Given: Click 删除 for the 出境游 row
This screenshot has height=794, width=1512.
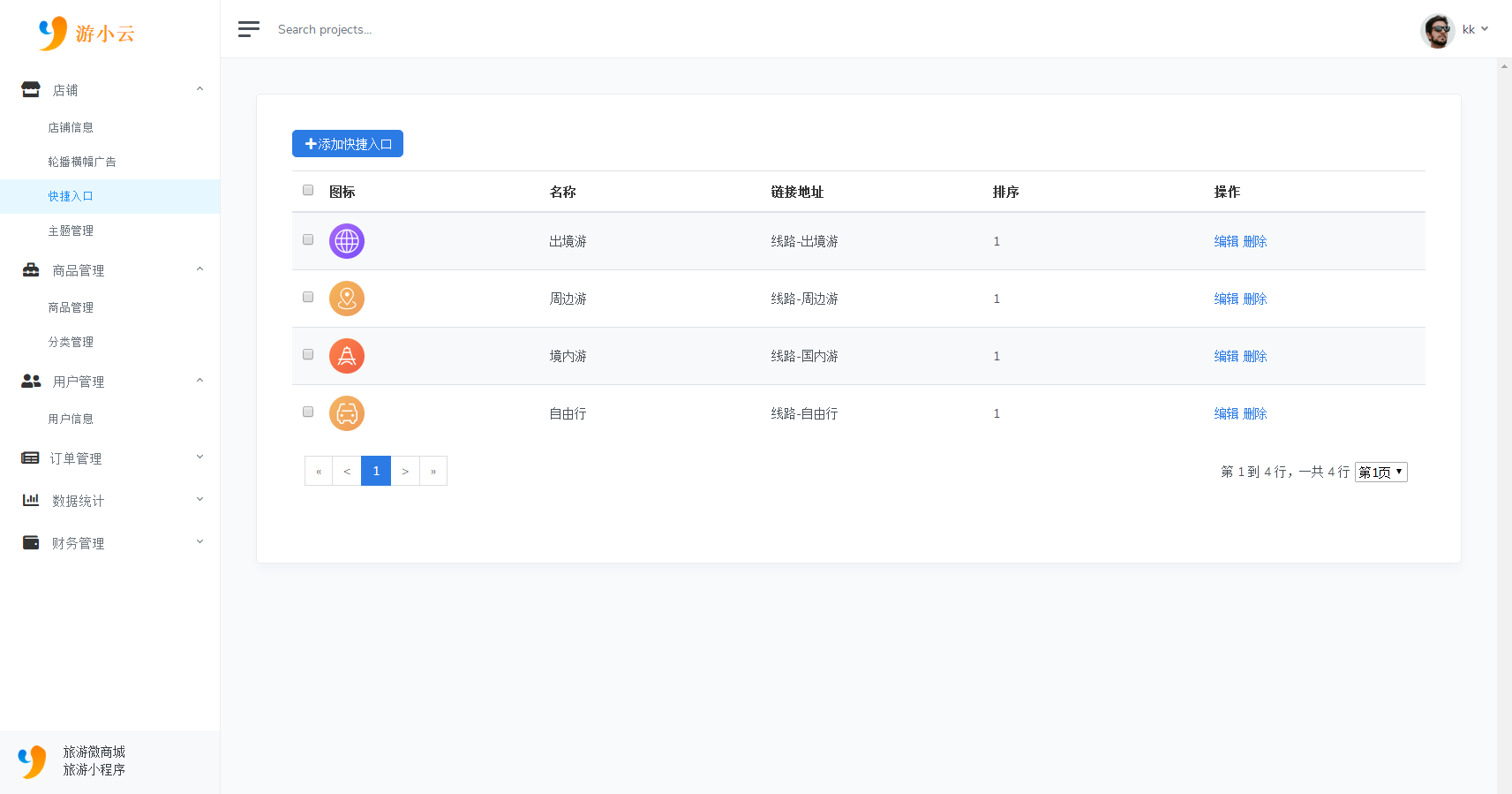Looking at the screenshot, I should [x=1255, y=241].
